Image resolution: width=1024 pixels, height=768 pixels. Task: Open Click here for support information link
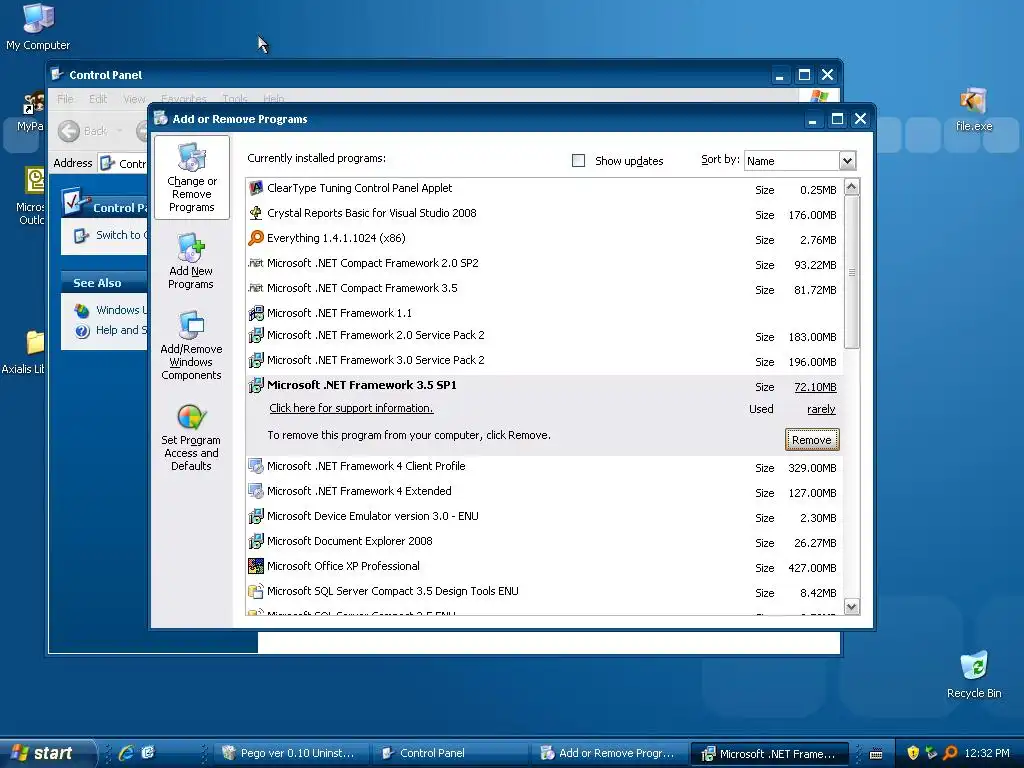point(351,408)
